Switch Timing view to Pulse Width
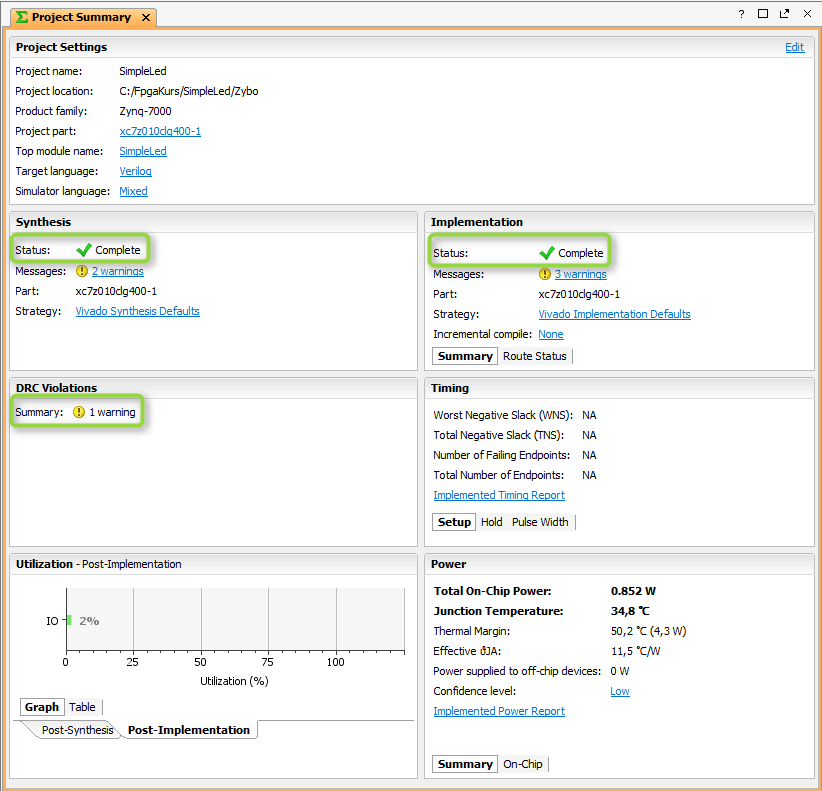822x791 pixels. pos(540,522)
